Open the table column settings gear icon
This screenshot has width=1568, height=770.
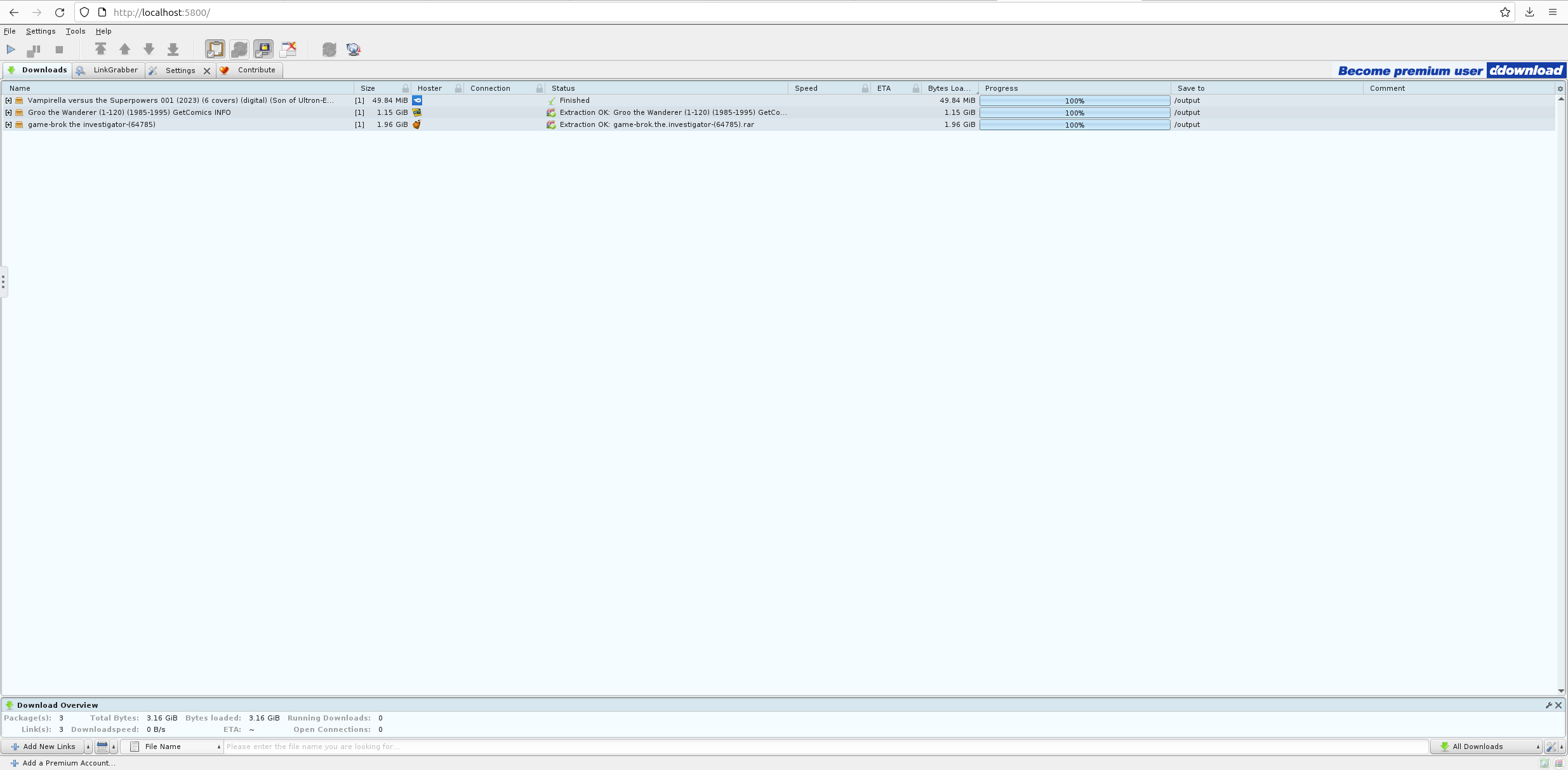click(x=1560, y=89)
